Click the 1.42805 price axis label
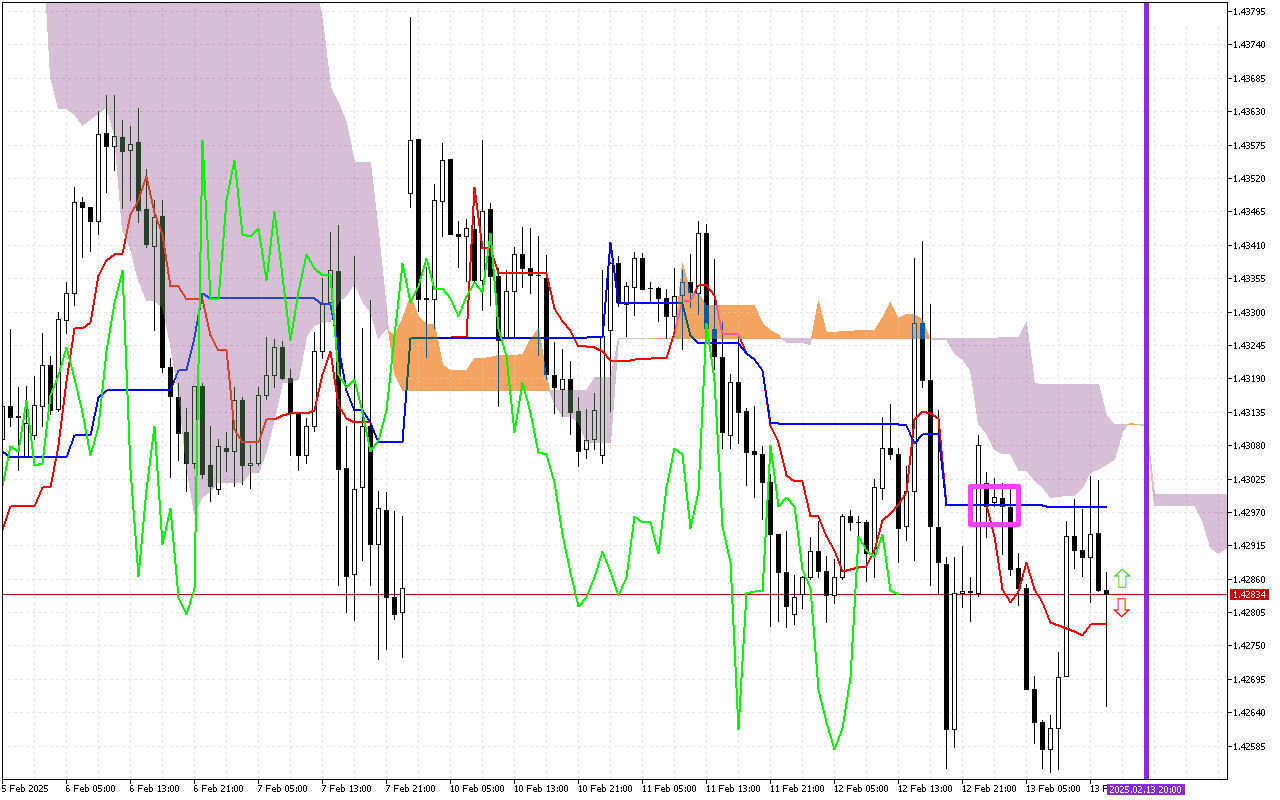The image size is (1280, 800). [1249, 613]
